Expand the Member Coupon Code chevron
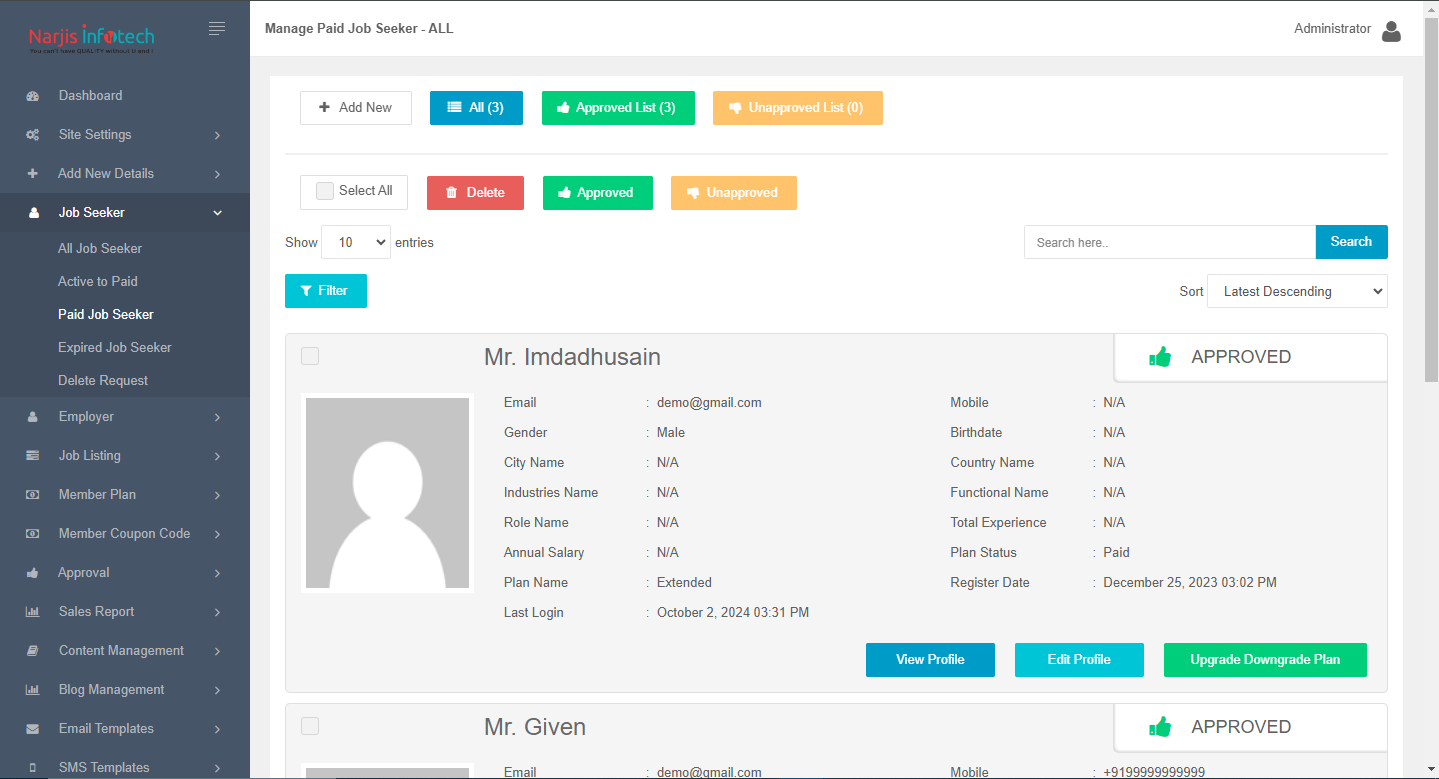 pyautogui.click(x=217, y=534)
